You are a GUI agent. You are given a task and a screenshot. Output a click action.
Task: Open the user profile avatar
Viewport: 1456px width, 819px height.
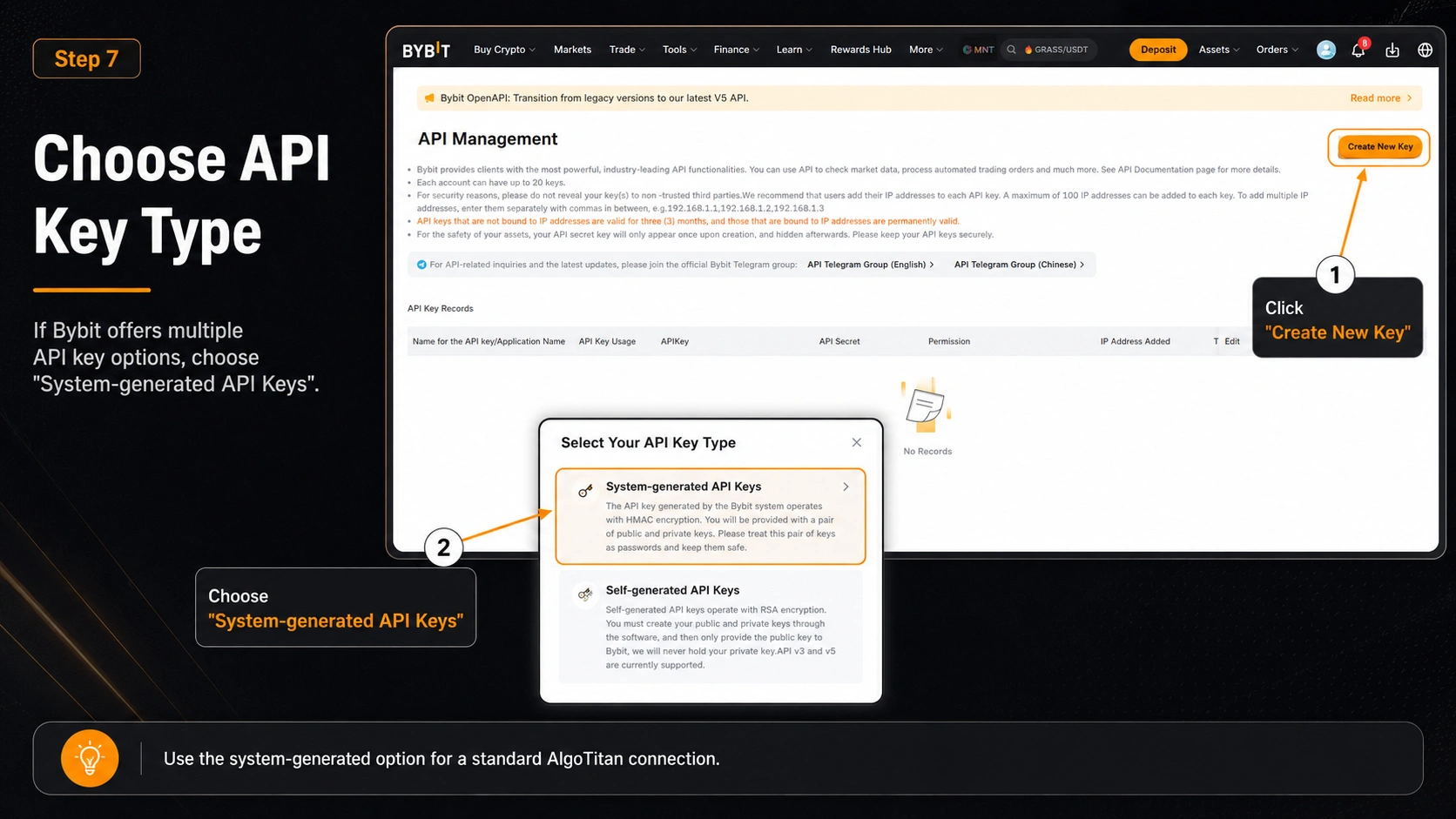pyautogui.click(x=1325, y=50)
